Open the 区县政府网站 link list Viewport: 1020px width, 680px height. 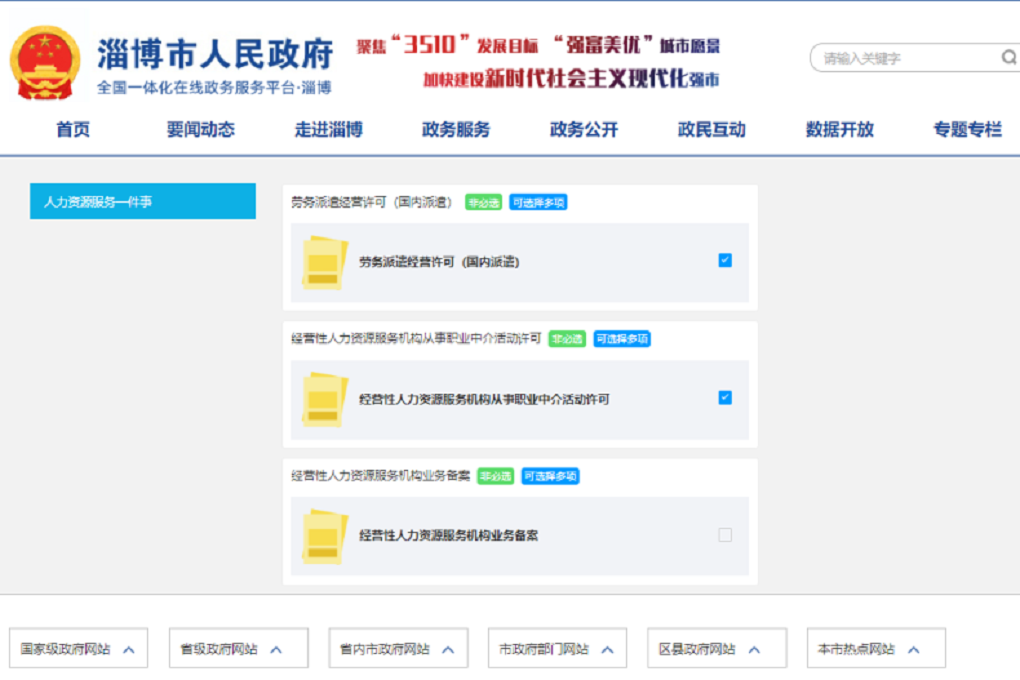[x=716, y=649]
